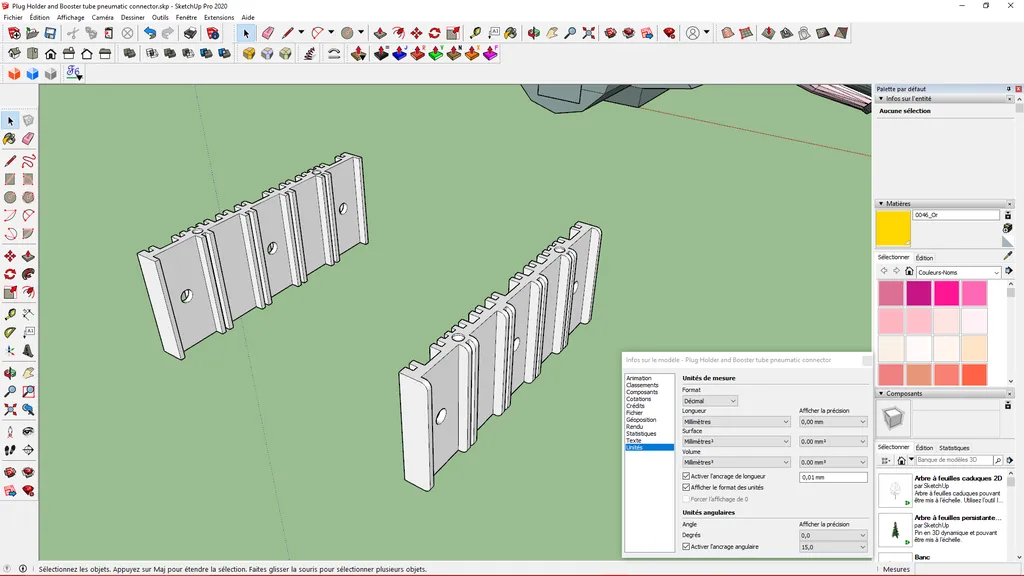Disable Activer l'ancrage angulaire checkbox
Viewport: 1024px width, 576px height.
(686, 547)
